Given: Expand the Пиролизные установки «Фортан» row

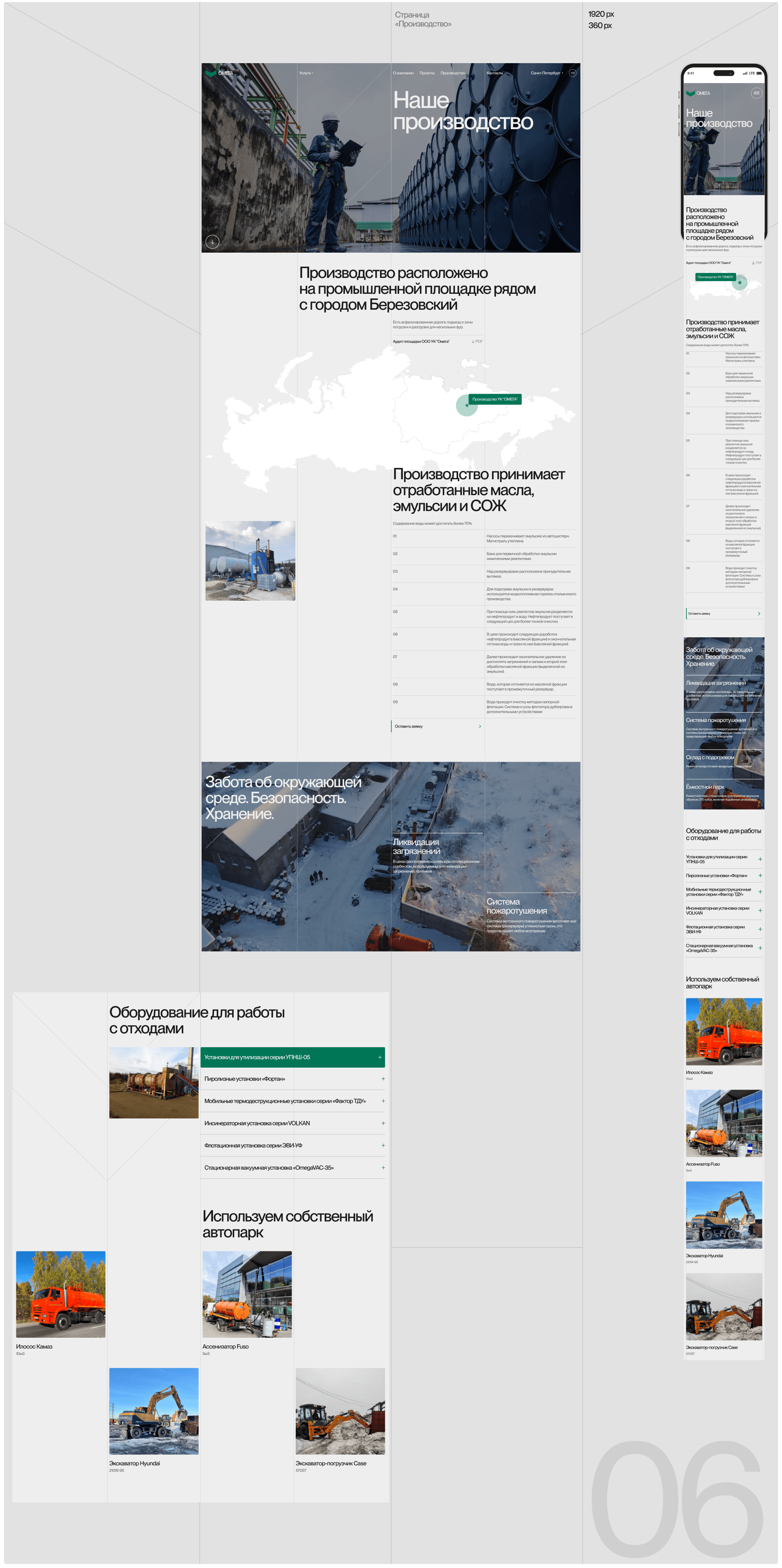Looking at the screenshot, I should tap(383, 1079).
